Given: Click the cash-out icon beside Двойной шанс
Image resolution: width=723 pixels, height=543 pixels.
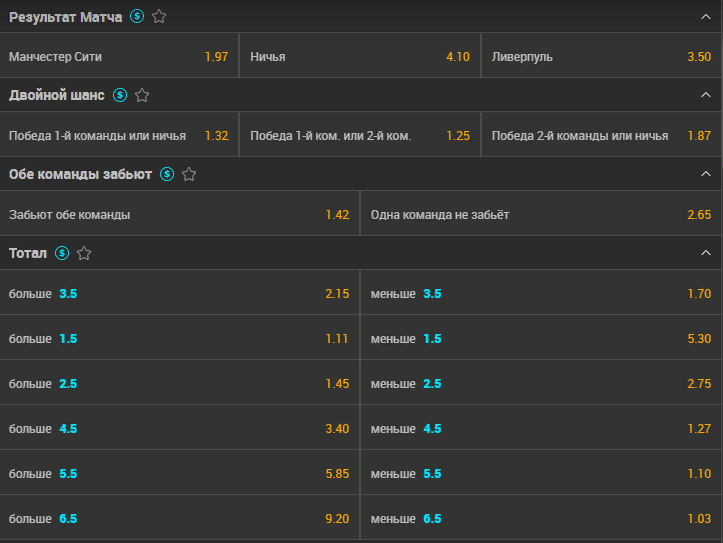Looking at the screenshot, I should coord(120,95).
